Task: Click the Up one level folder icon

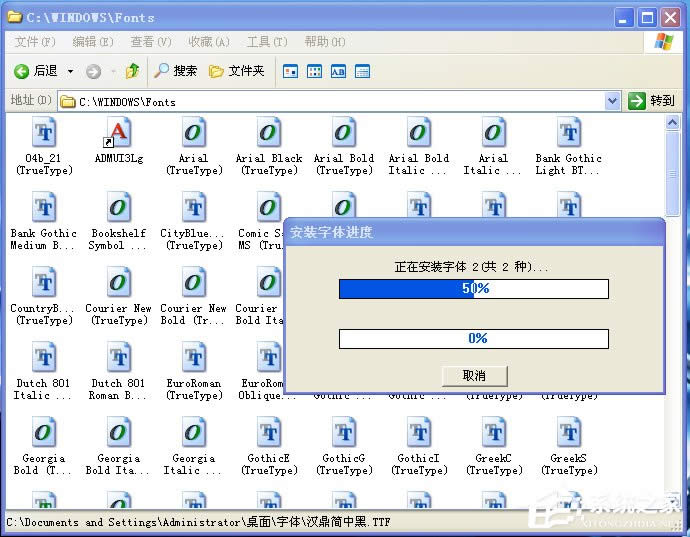Action: tap(132, 71)
